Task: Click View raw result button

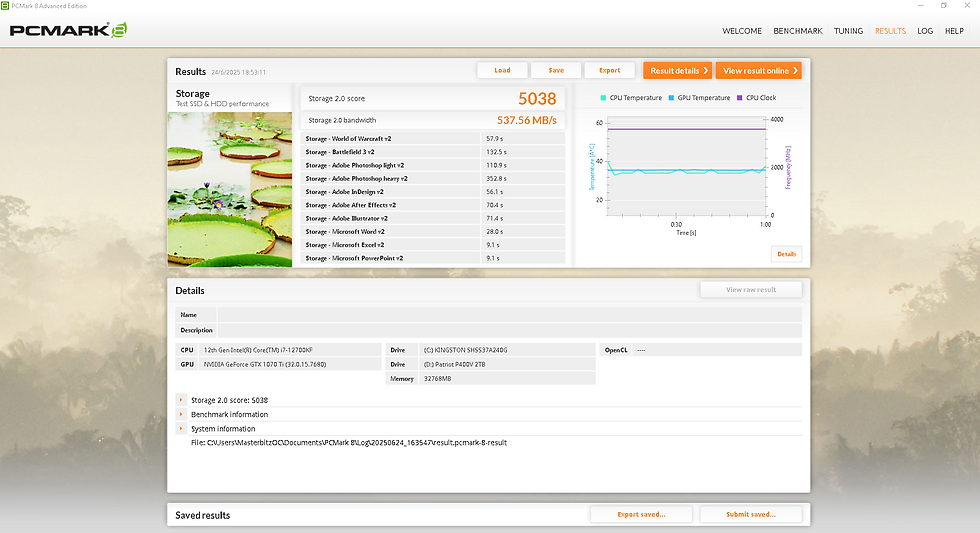Action: [751, 290]
